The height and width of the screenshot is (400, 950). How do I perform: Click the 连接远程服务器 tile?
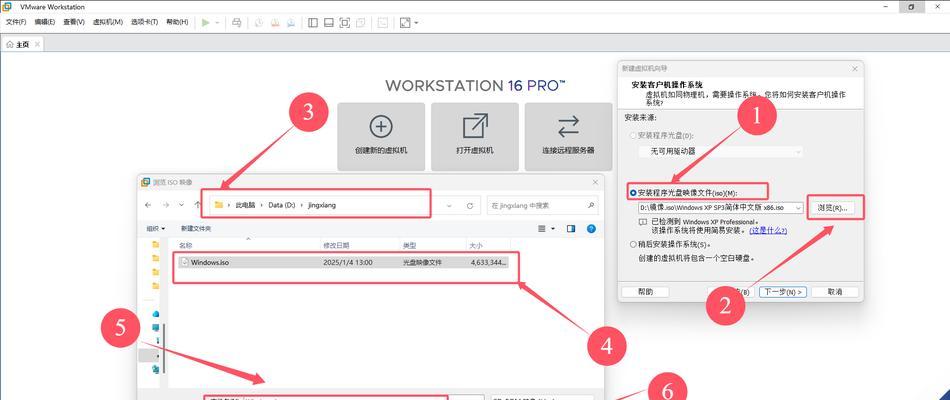click(x=568, y=136)
